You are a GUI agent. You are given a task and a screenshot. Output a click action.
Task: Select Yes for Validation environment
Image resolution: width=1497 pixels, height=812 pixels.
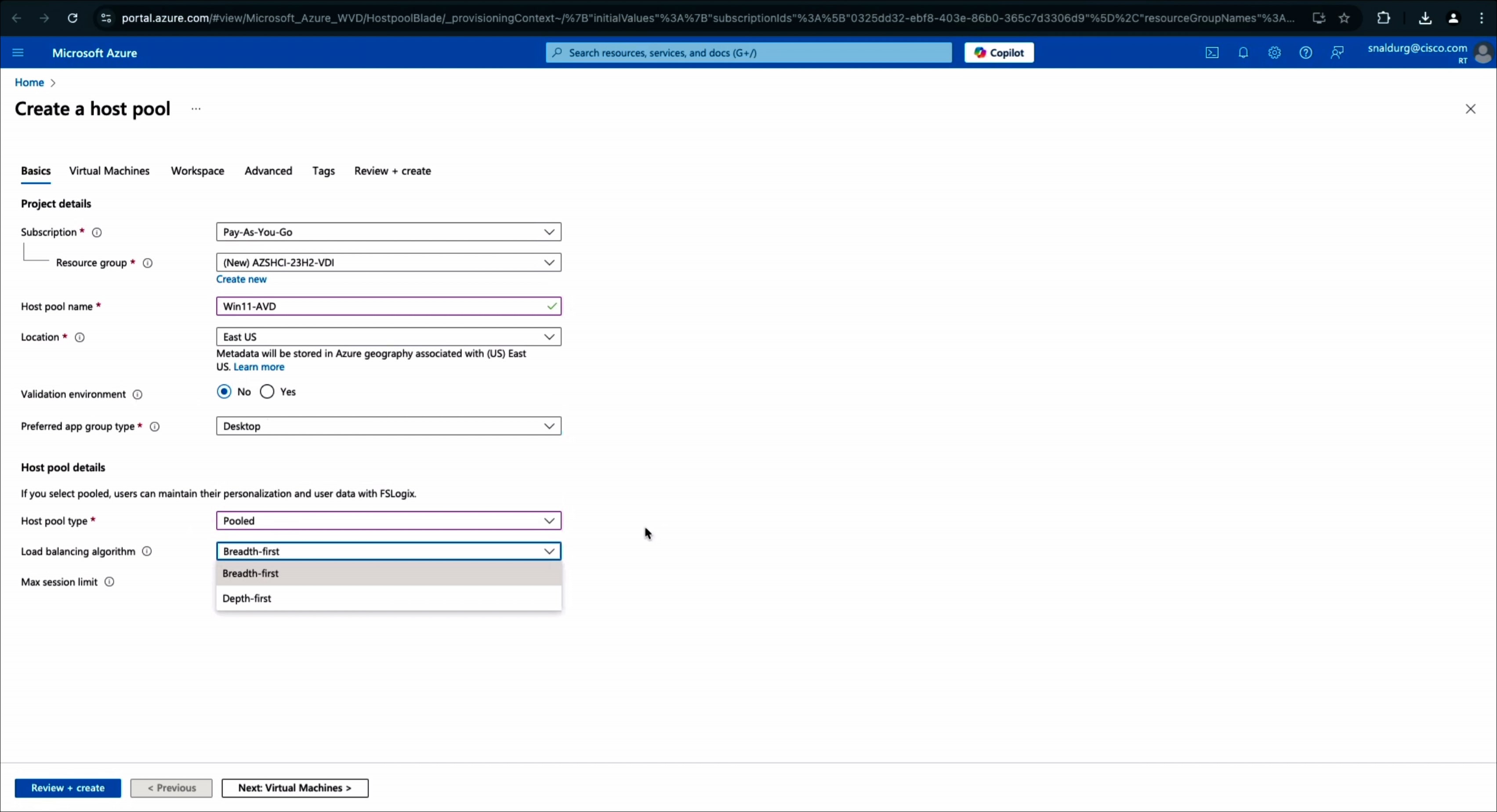pyautogui.click(x=267, y=391)
